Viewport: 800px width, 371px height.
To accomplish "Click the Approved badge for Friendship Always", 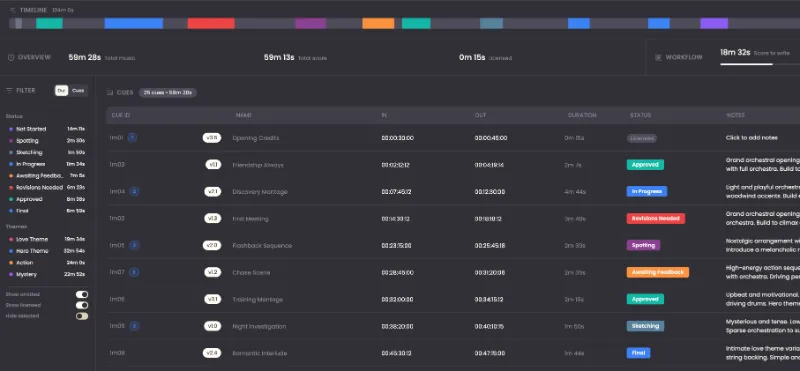I will (645, 165).
